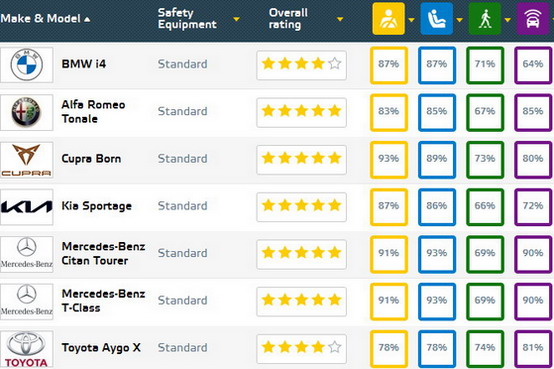Image resolution: width=554 pixels, height=369 pixels.
Task: Open the arrow beside the blue child icon
Action: tap(459, 20)
